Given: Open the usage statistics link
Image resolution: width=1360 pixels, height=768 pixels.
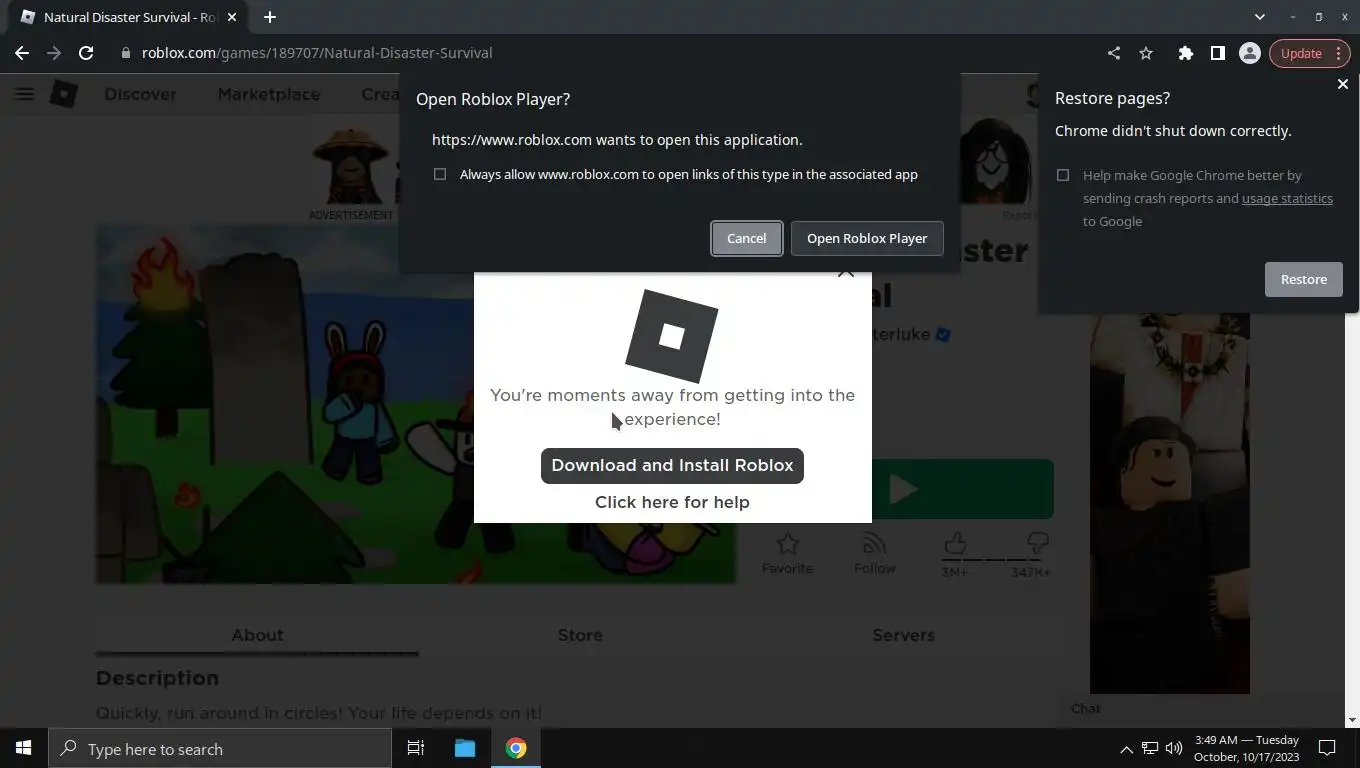Looking at the screenshot, I should 1287,198.
